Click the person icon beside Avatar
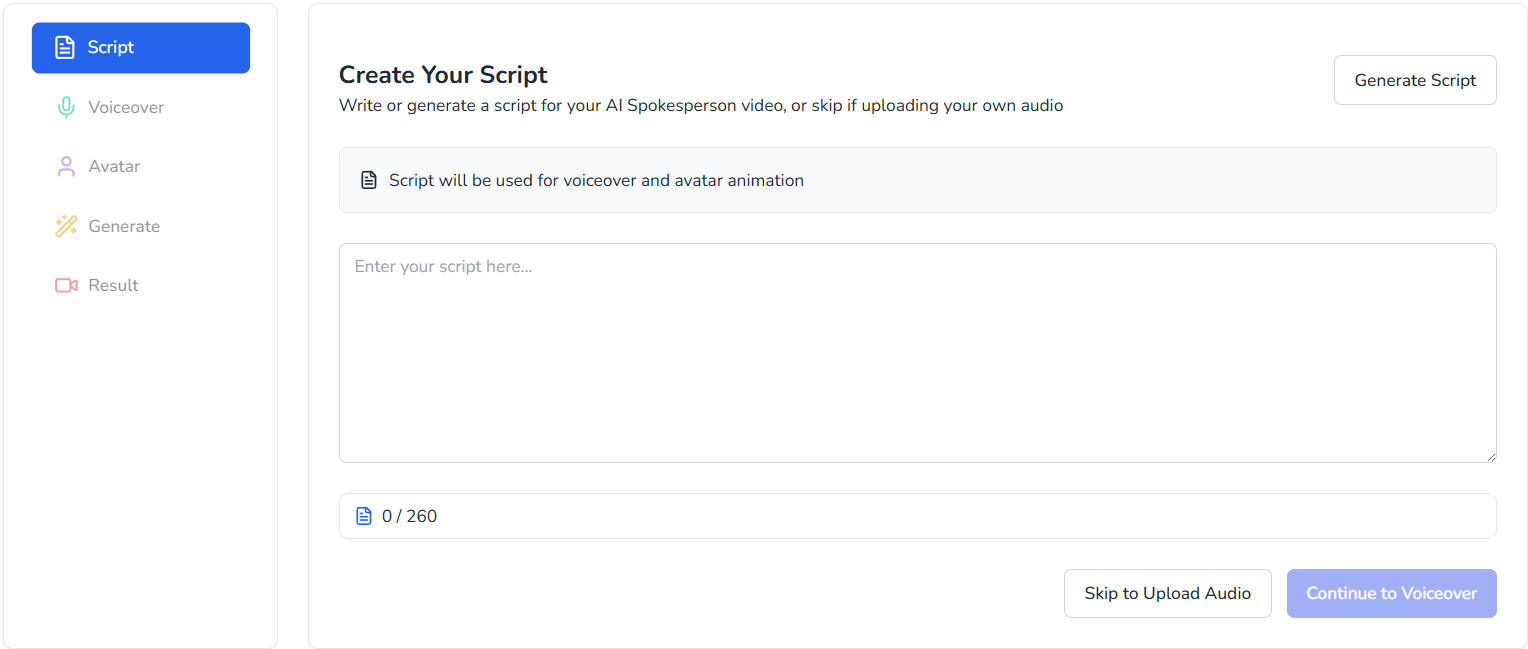The height and width of the screenshot is (649, 1528). 66,167
